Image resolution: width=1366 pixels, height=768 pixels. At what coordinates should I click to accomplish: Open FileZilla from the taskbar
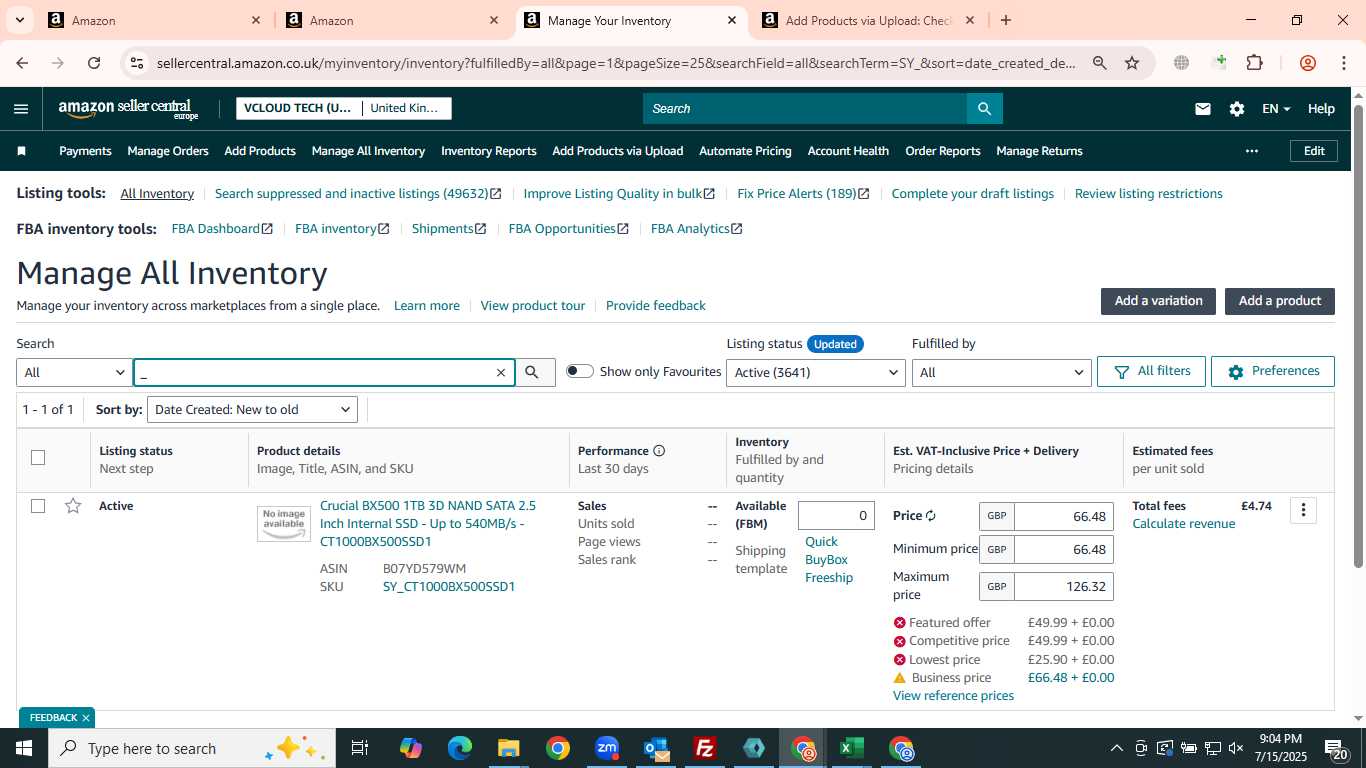pos(705,748)
